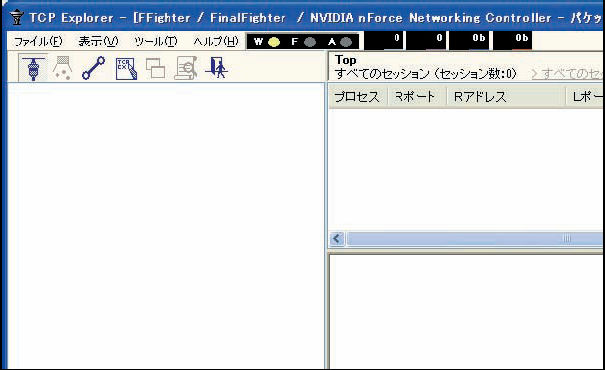Open the TCP EX document icon
605x370 pixels.
126,69
